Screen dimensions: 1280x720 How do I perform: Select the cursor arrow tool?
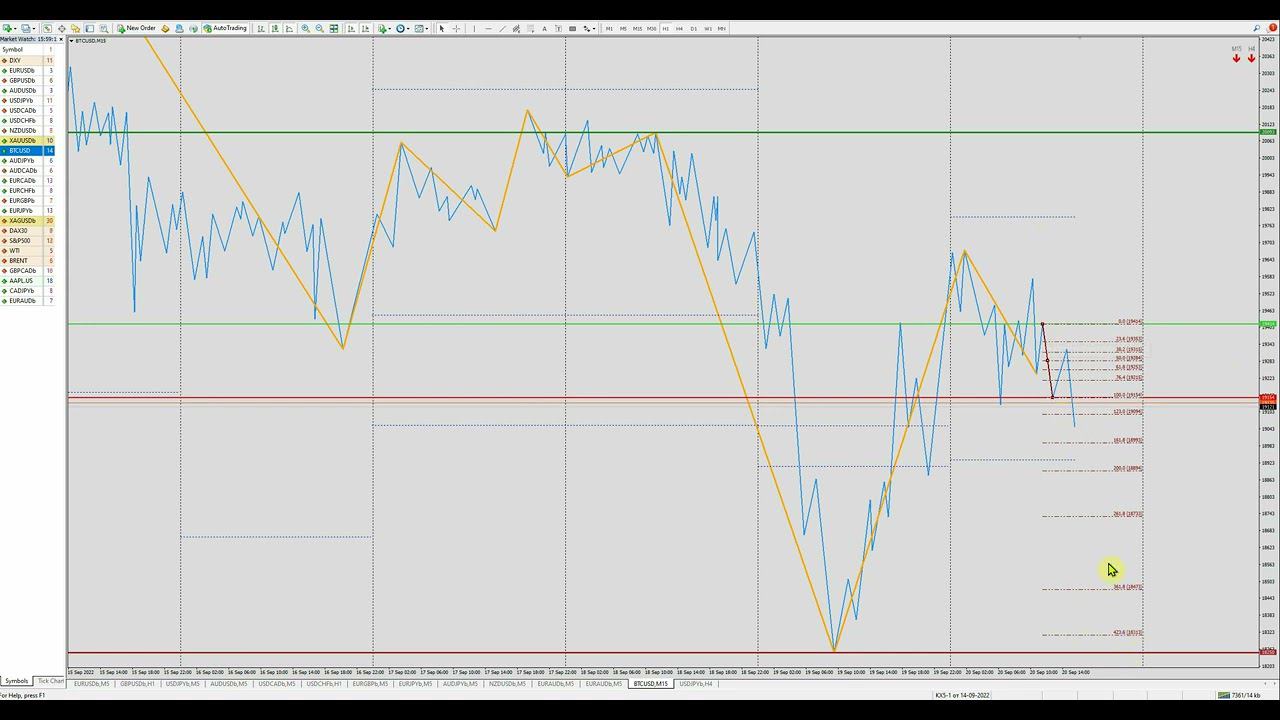(442, 28)
